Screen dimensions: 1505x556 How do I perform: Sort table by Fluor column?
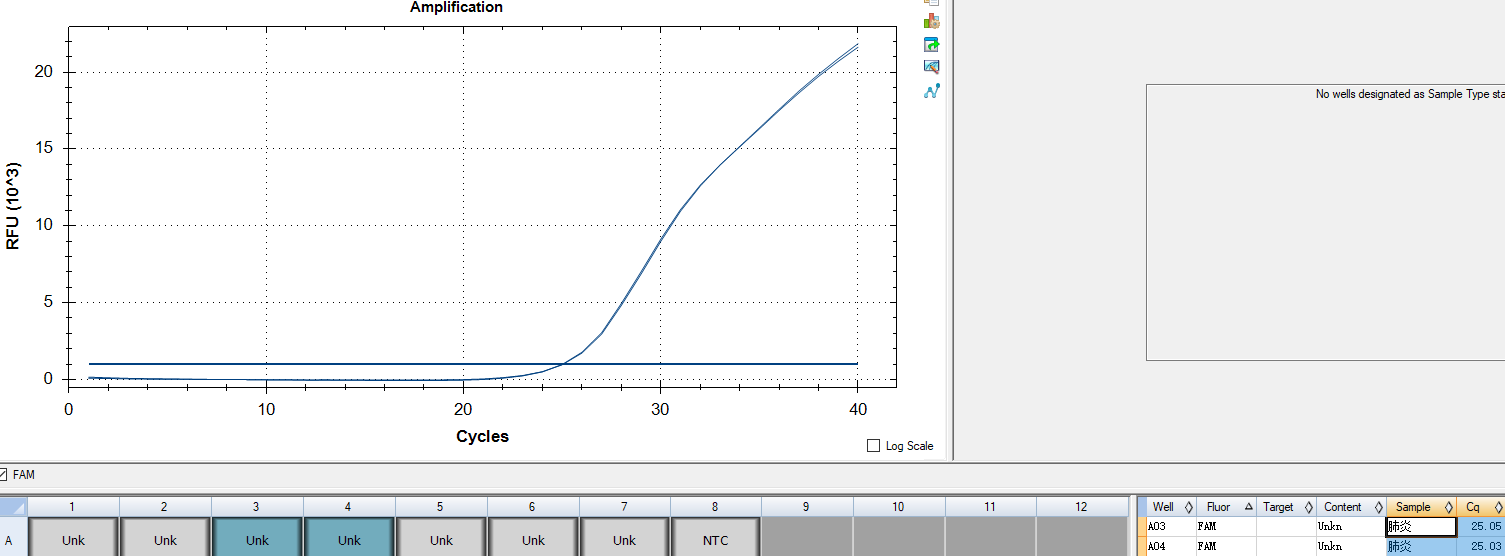(x=1224, y=507)
